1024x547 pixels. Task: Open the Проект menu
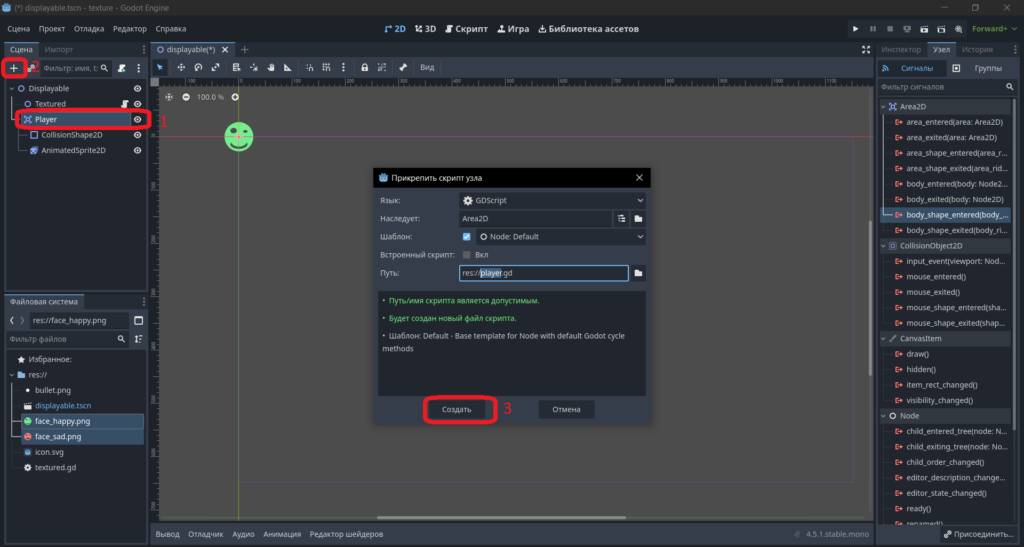click(52, 29)
